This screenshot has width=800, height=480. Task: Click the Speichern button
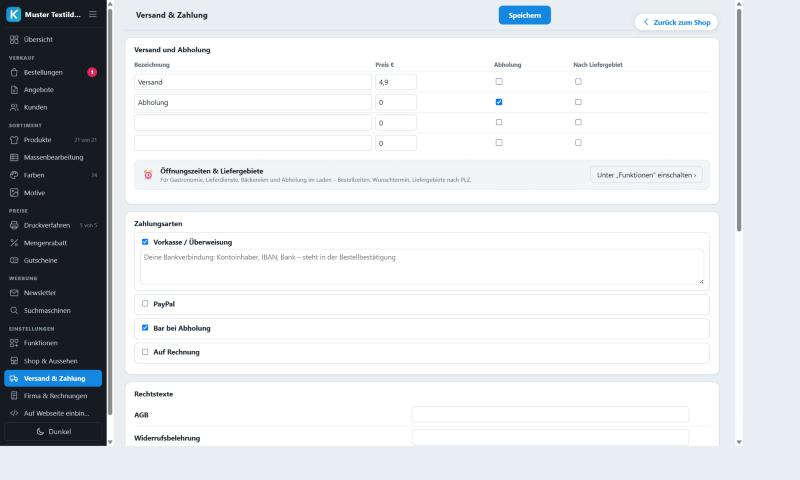[524, 15]
